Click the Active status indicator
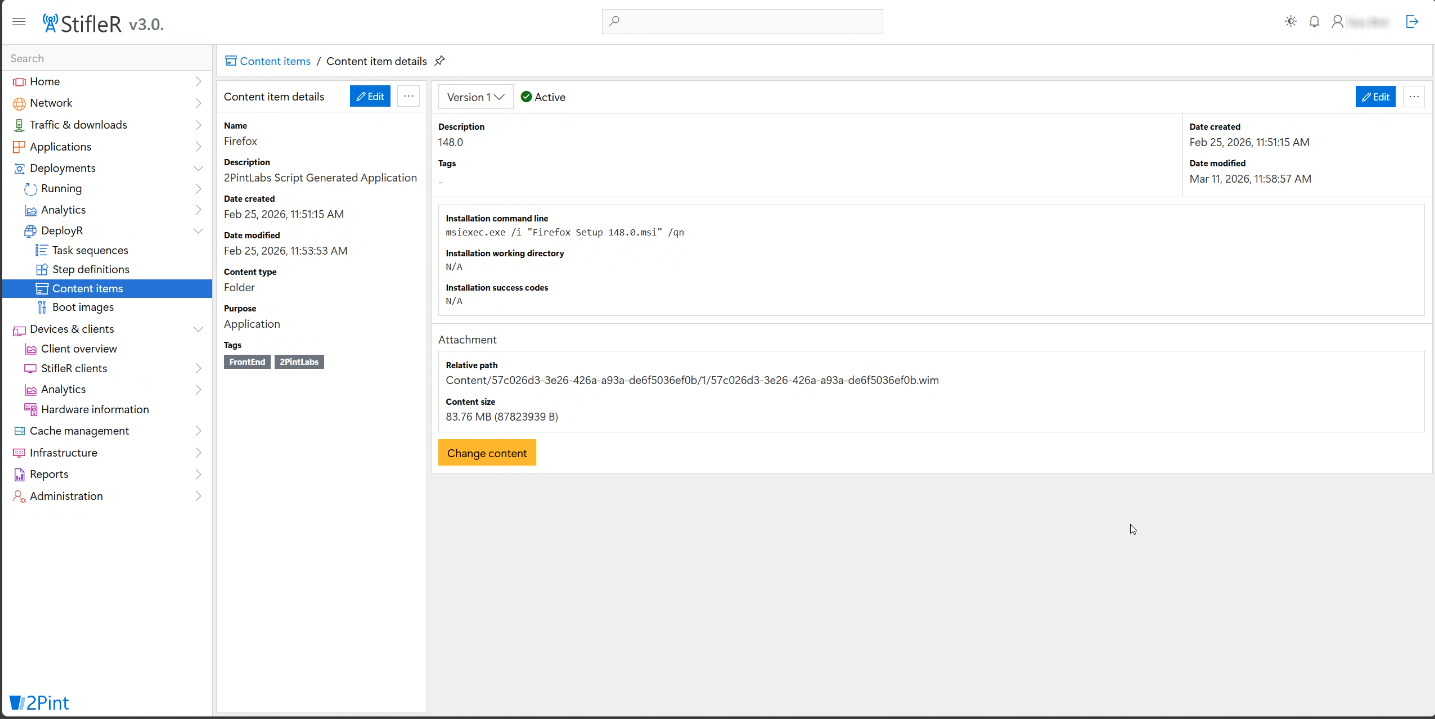1435x719 pixels. [x=543, y=97]
